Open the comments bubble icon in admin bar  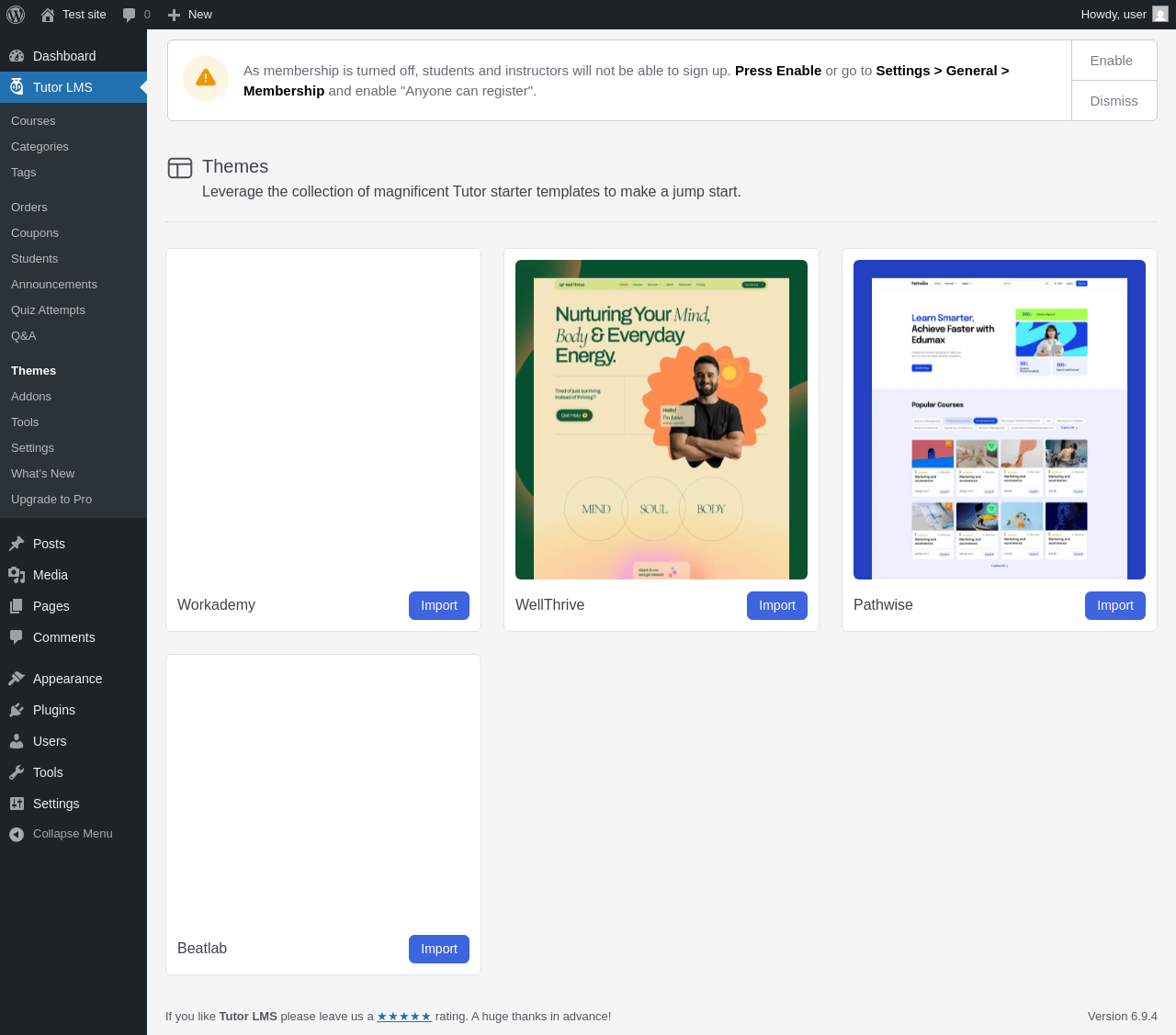[x=130, y=15]
